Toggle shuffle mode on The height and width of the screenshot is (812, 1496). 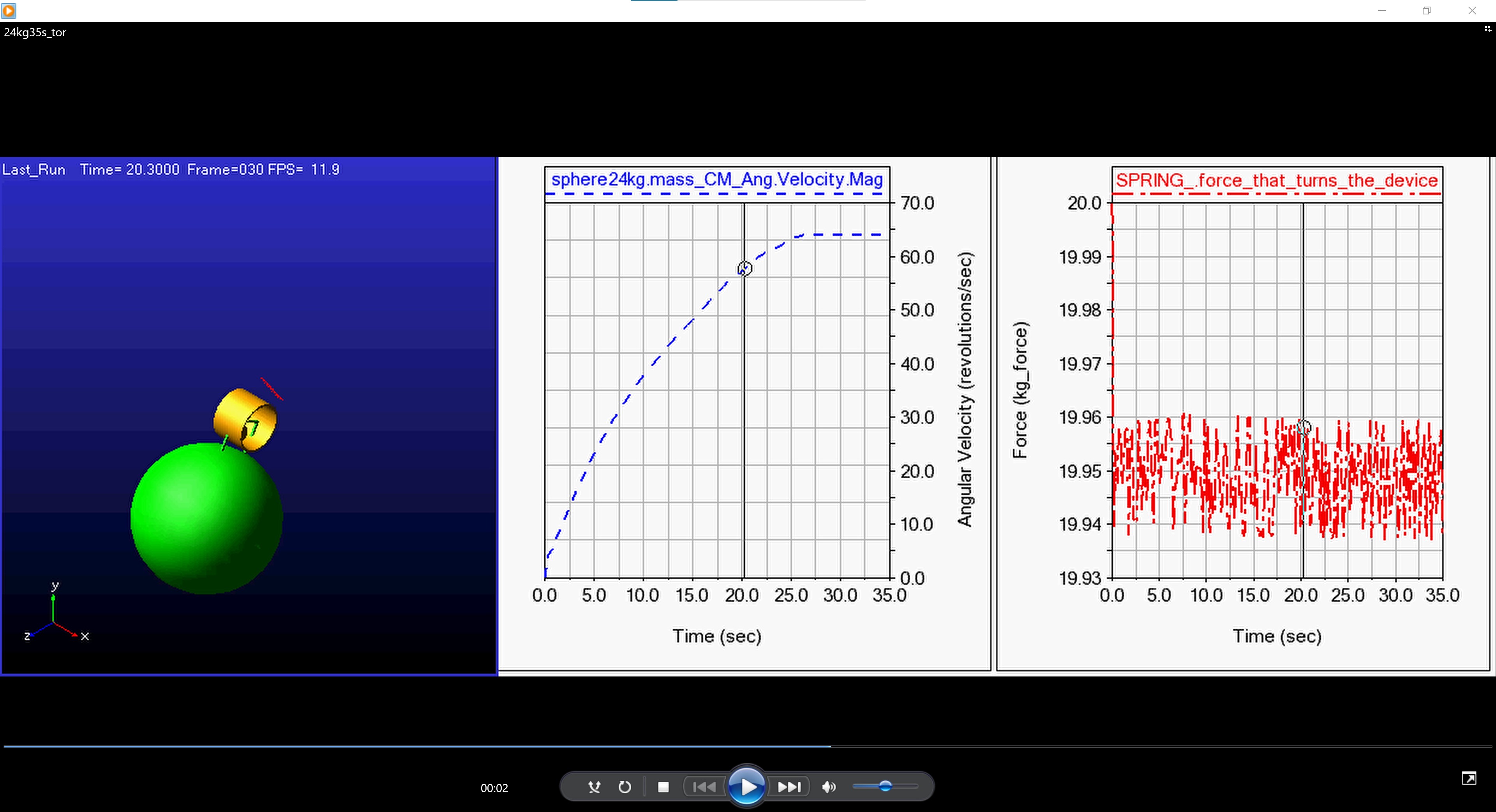click(593, 787)
